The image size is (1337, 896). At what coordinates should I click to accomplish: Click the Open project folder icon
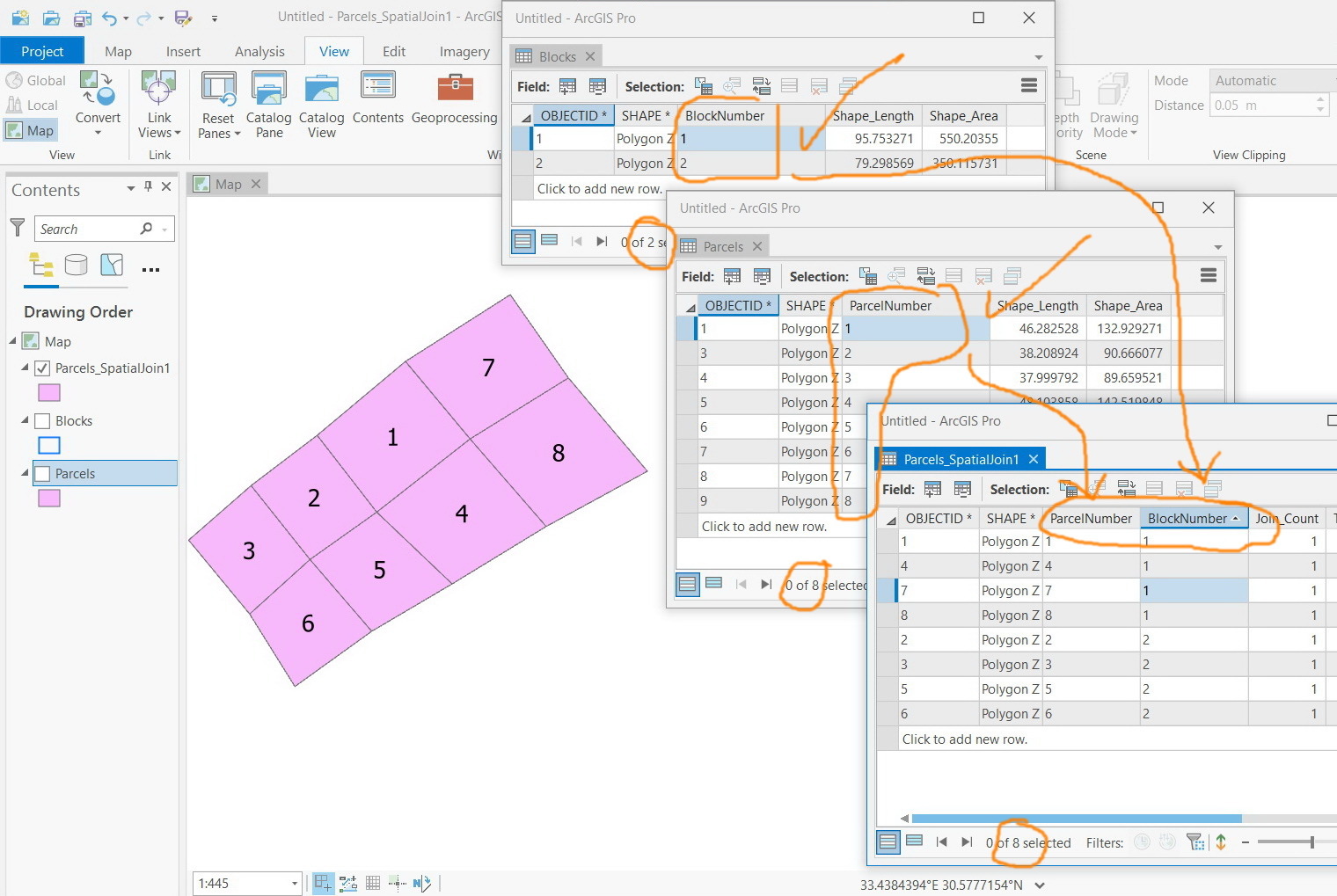pyautogui.click(x=51, y=18)
